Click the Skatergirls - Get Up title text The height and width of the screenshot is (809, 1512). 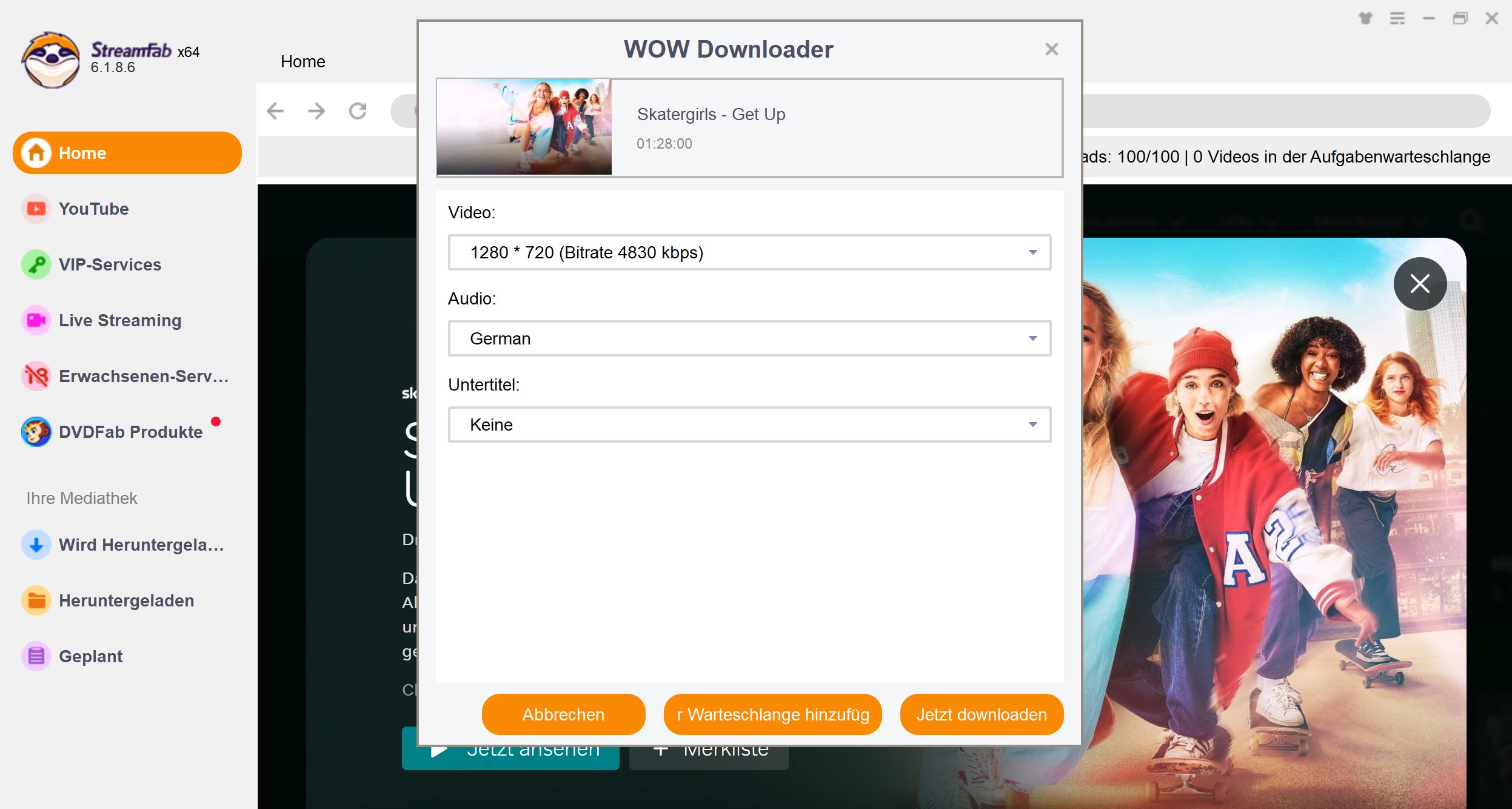(x=711, y=114)
